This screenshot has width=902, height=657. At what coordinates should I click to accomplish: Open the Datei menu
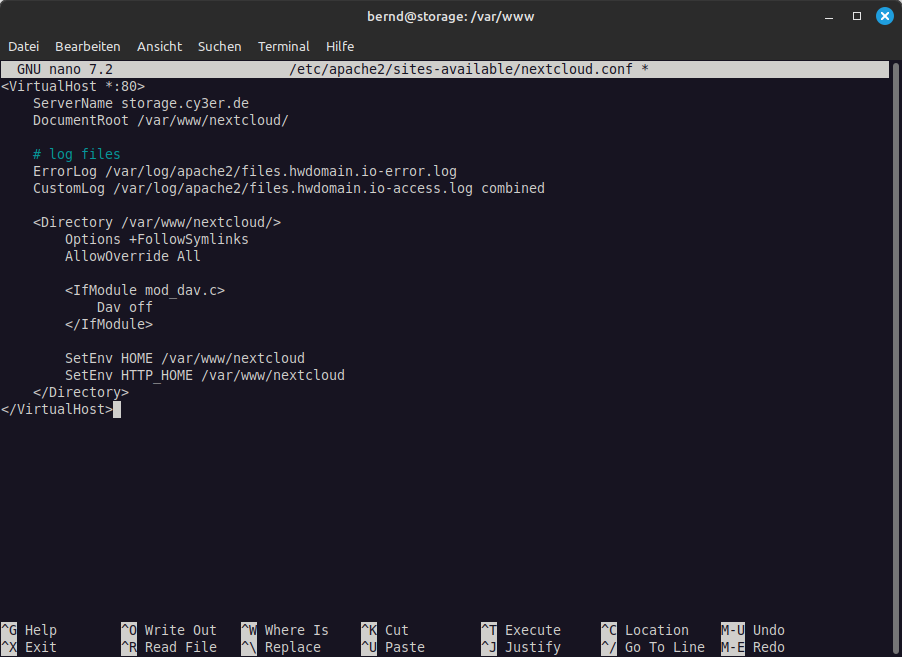coord(24,47)
